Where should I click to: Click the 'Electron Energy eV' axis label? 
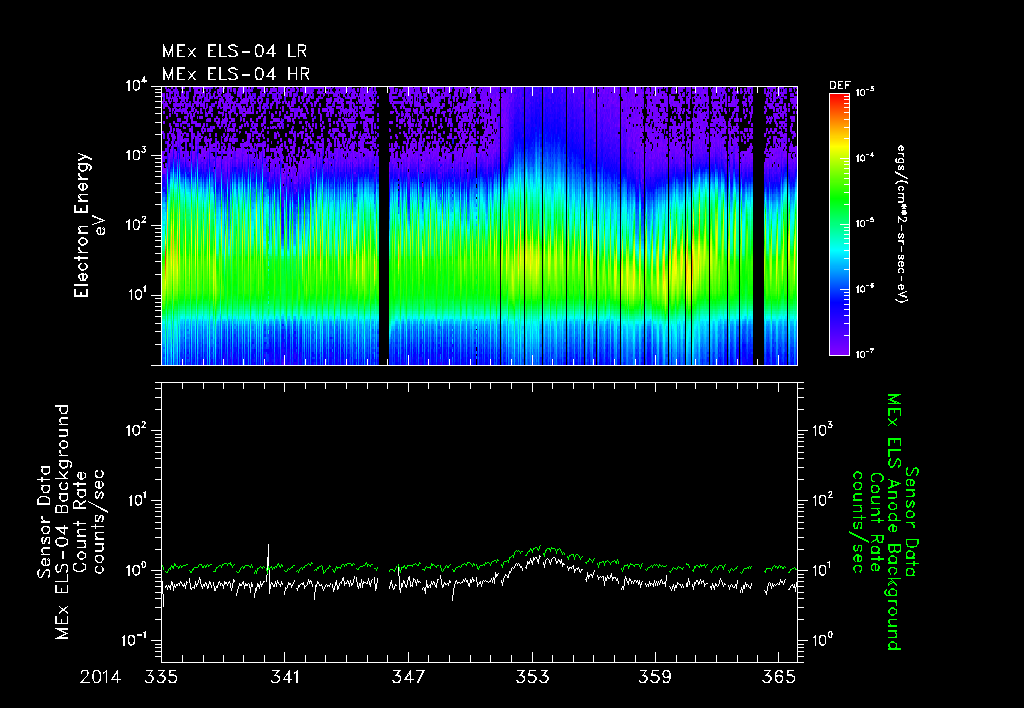(89, 225)
